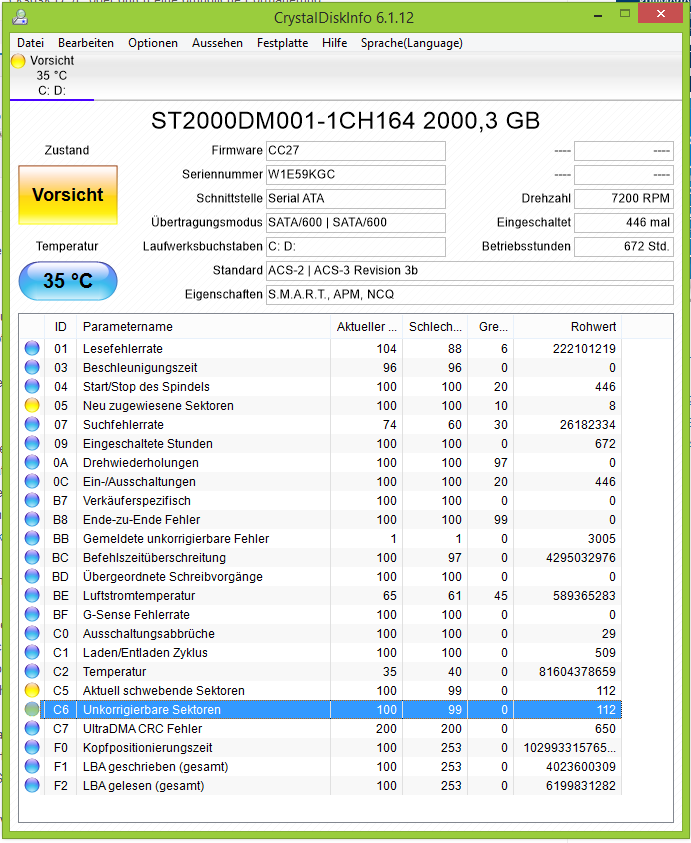The width and height of the screenshot is (691, 843).
Task: Click the Laufwerksbuchstaben field
Action: tap(355, 246)
